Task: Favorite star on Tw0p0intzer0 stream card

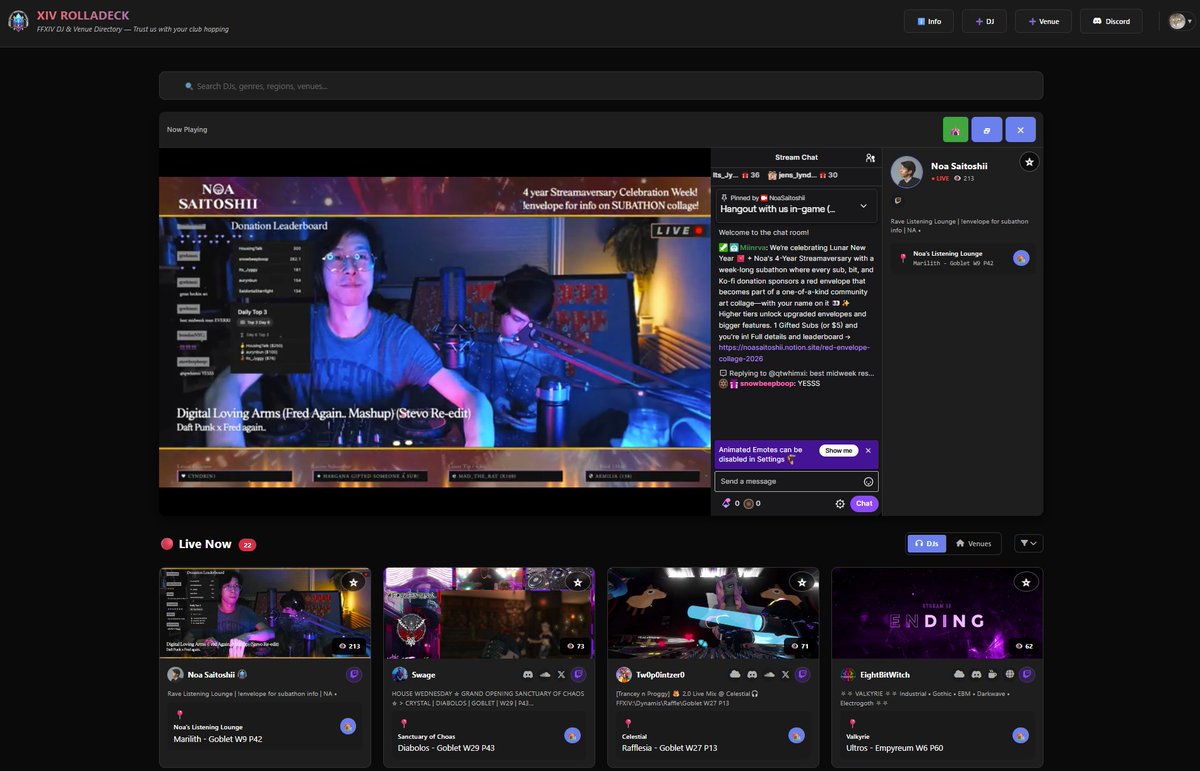Action: [801, 581]
